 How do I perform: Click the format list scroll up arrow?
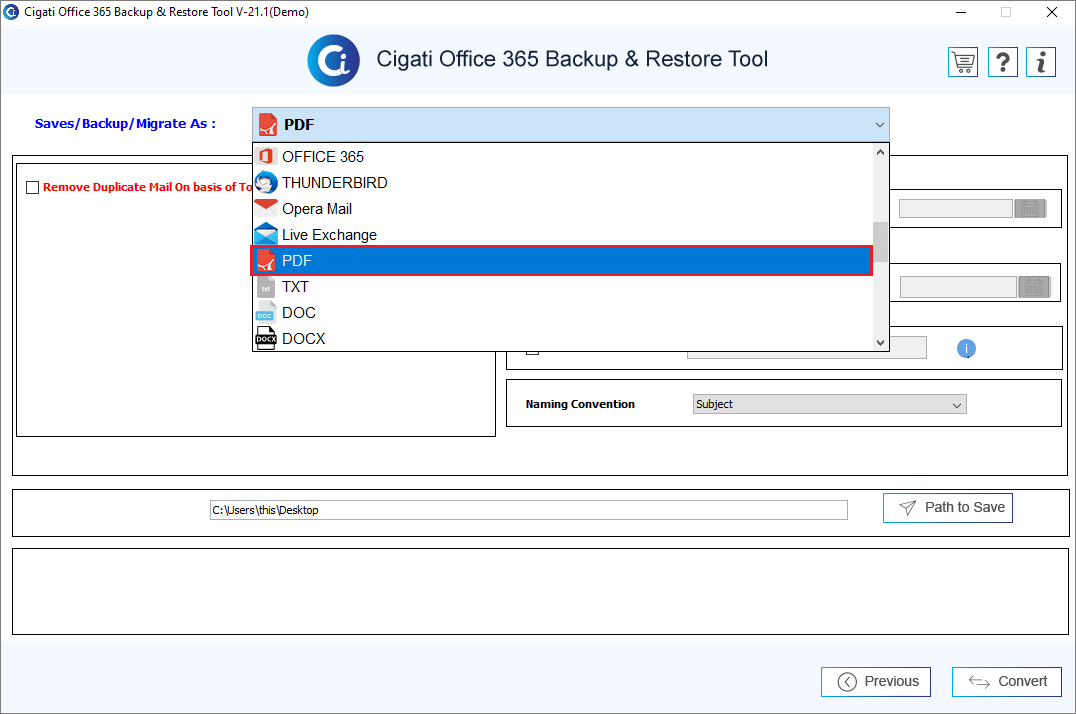click(880, 152)
